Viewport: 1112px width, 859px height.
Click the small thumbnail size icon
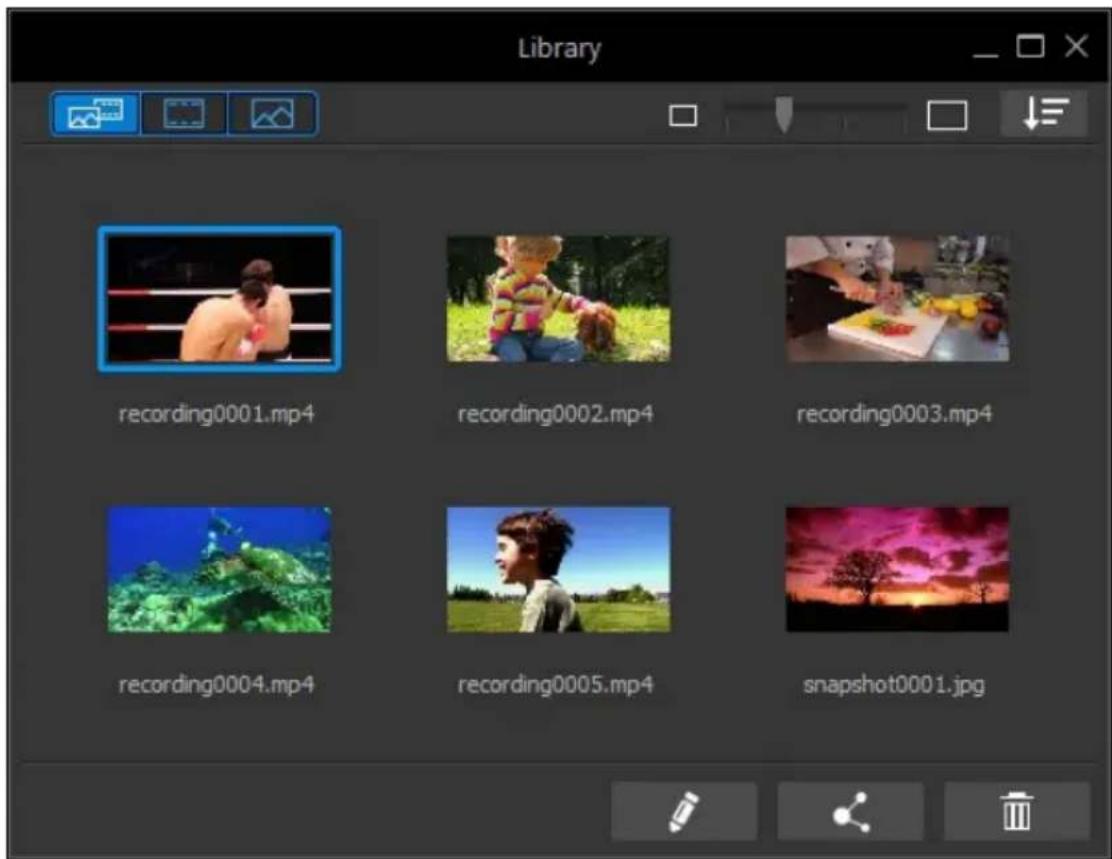[683, 116]
